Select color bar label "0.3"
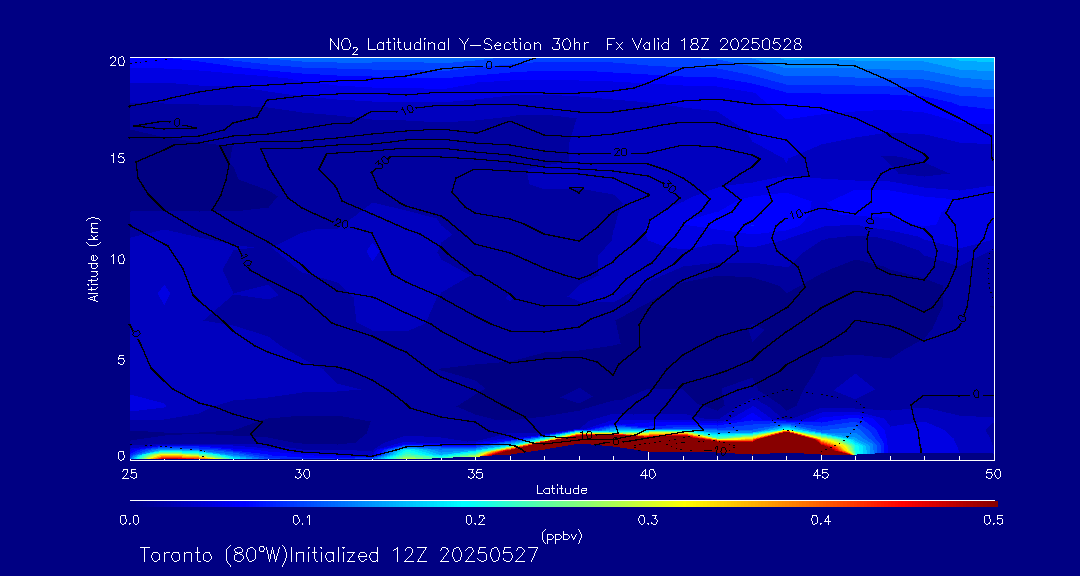 pyautogui.click(x=648, y=520)
